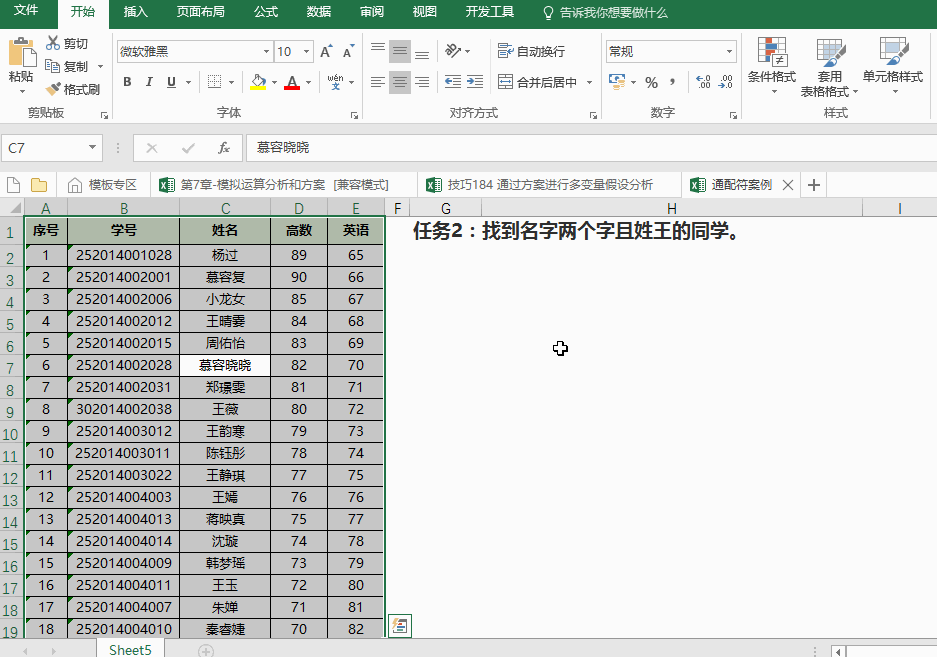
Task: Click the Insert Function fx icon
Action: pyautogui.click(x=223, y=148)
